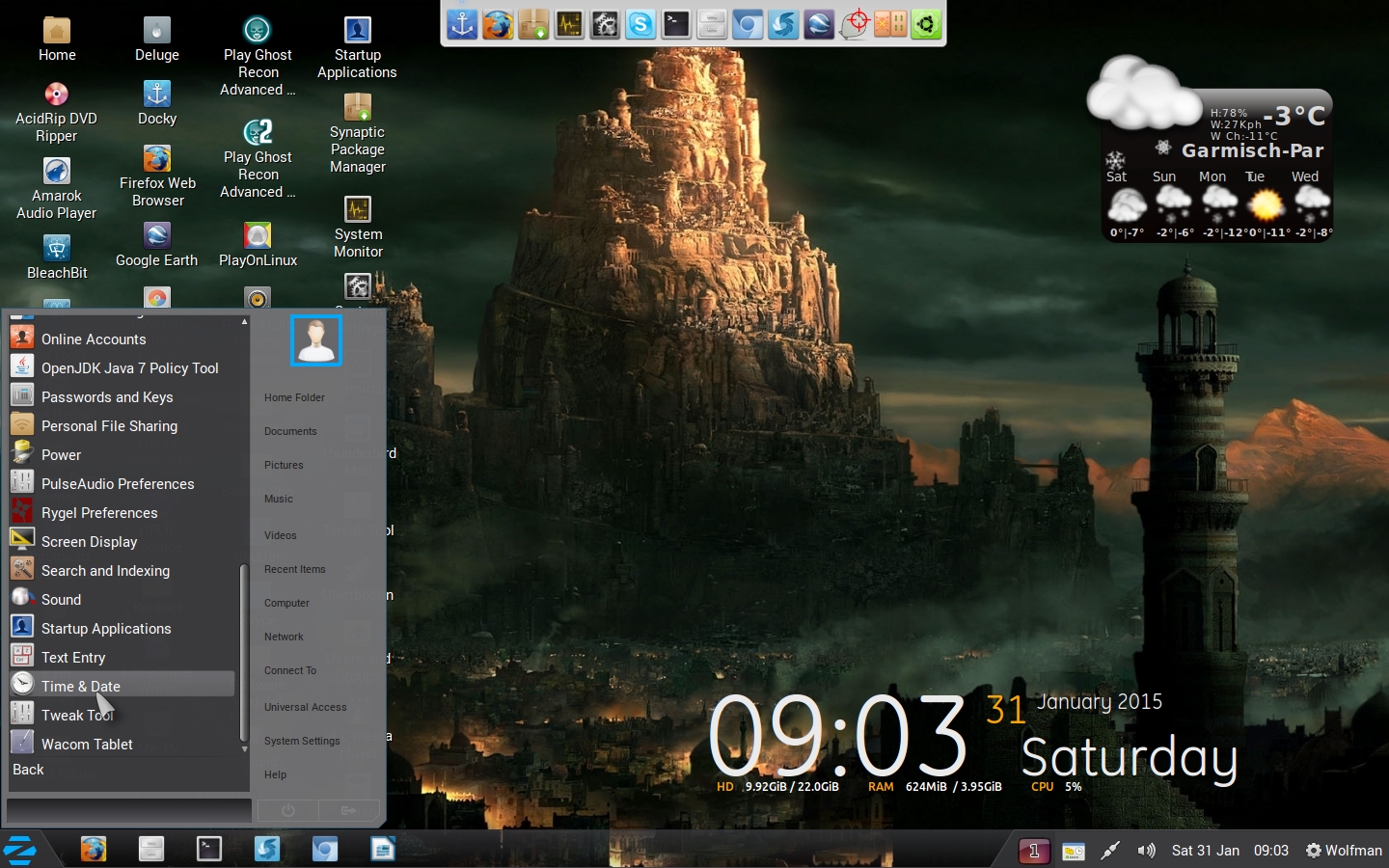Image resolution: width=1389 pixels, height=868 pixels.
Task: Open the gears settings icon in top dock
Action: (605, 24)
